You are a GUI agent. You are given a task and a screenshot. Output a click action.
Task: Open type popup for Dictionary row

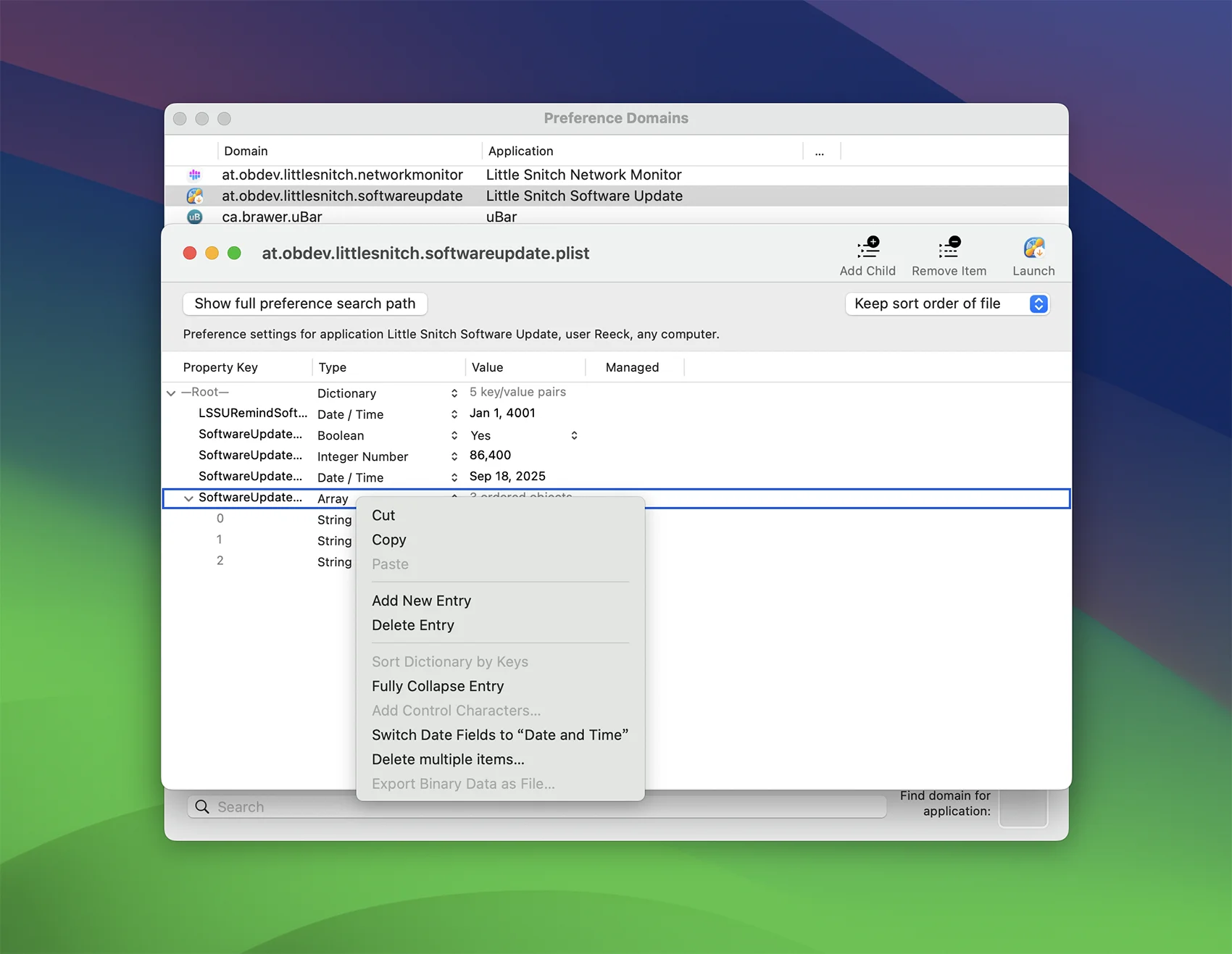454,393
